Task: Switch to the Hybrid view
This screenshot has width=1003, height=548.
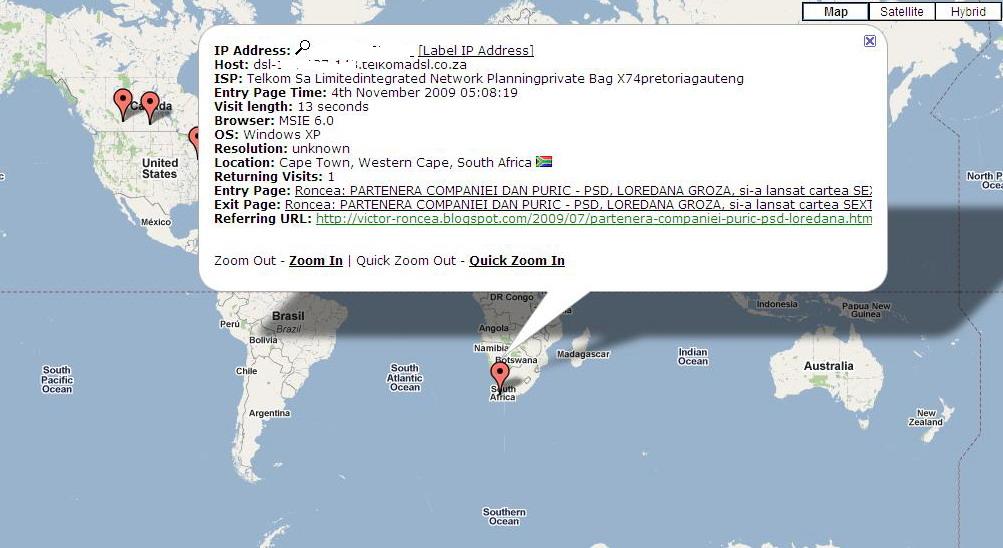Action: [968, 12]
